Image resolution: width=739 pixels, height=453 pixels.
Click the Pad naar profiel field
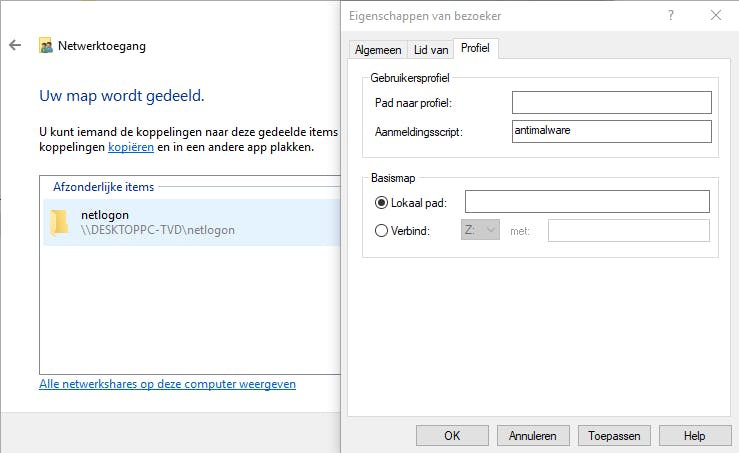coord(611,103)
